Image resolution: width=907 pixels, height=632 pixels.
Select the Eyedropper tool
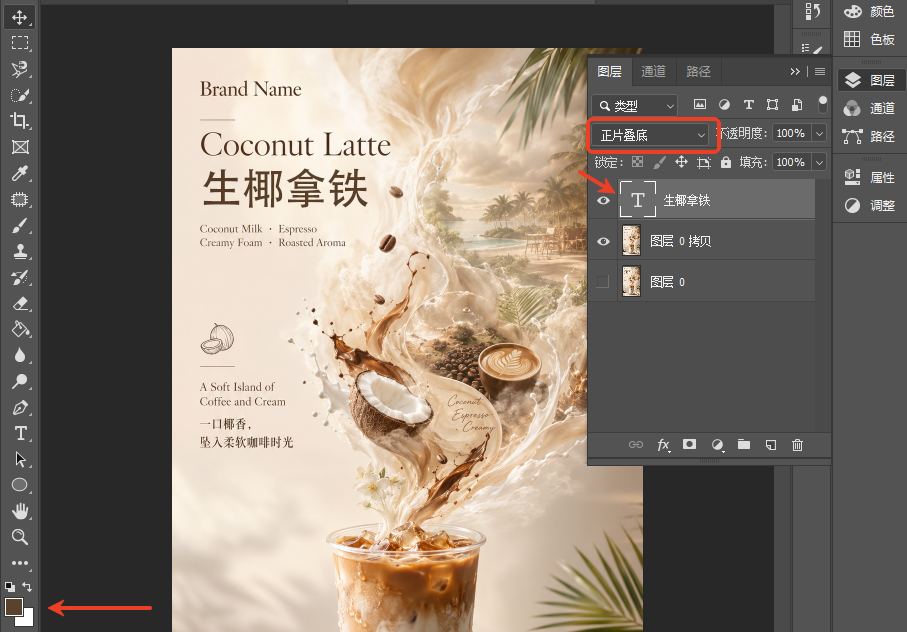pos(20,173)
